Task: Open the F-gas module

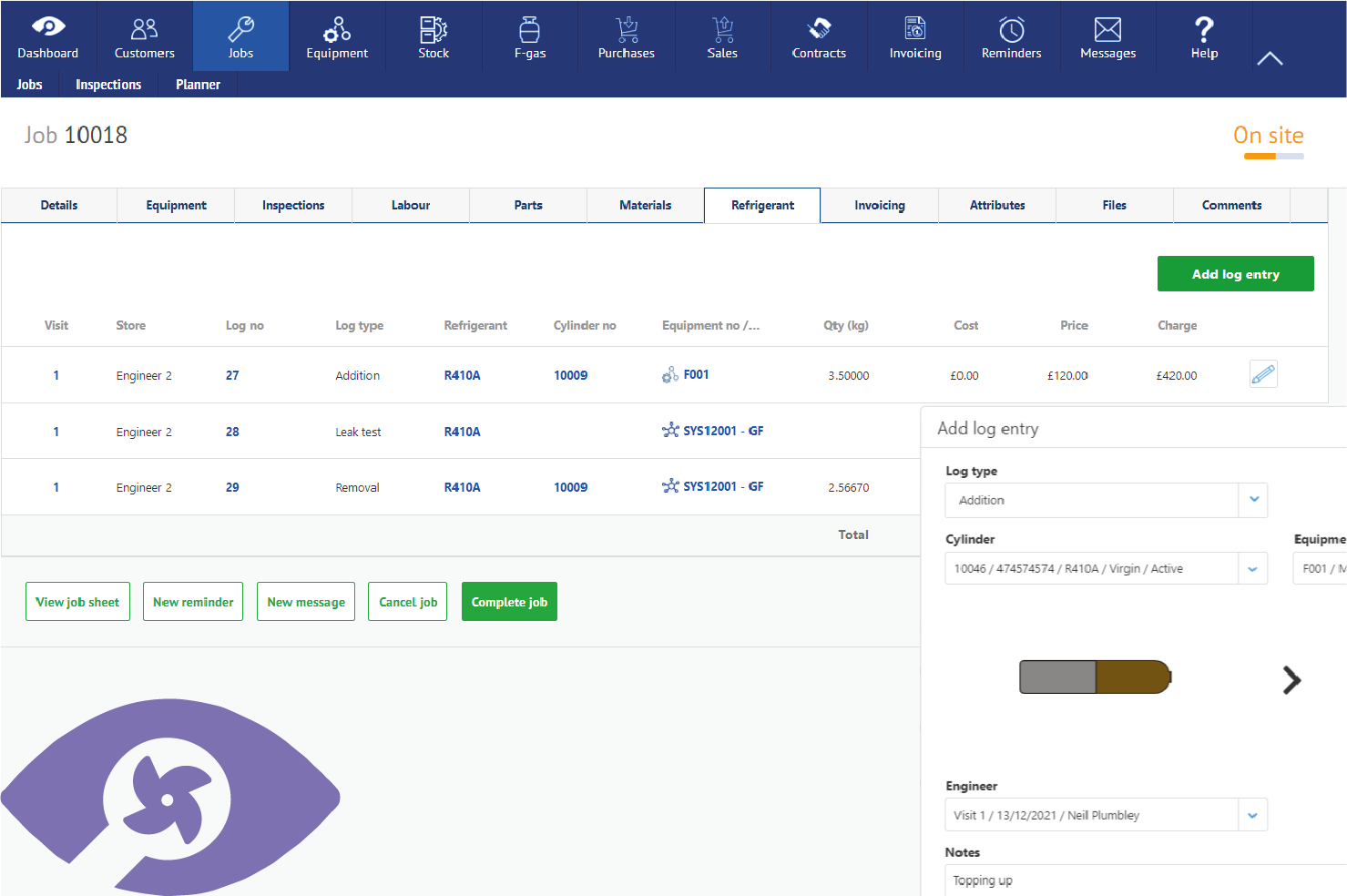Action: pos(529,36)
